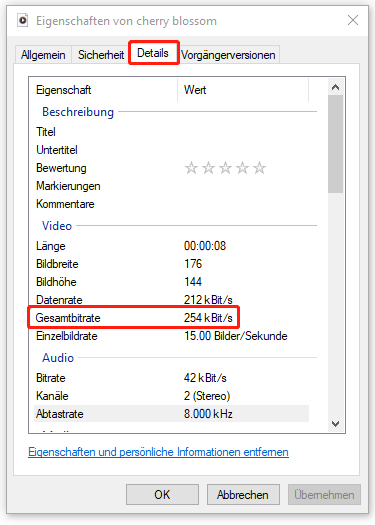Viewport: 375px width, 525px height.
Task: Click the Beschreibung section header
Action: [78, 112]
